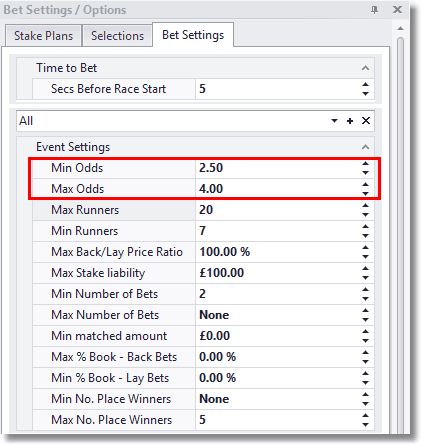Collapse the Time to Bet section
Image resolution: width=422 pixels, height=446 pixels.
[x=366, y=68]
